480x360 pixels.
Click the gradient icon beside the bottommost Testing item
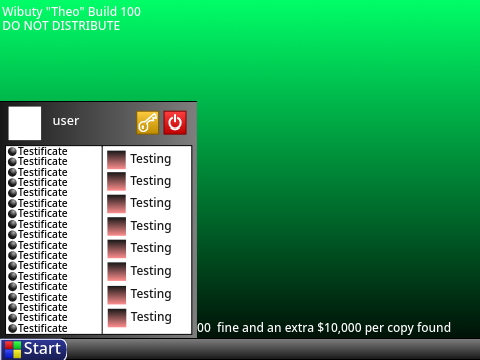point(117,317)
